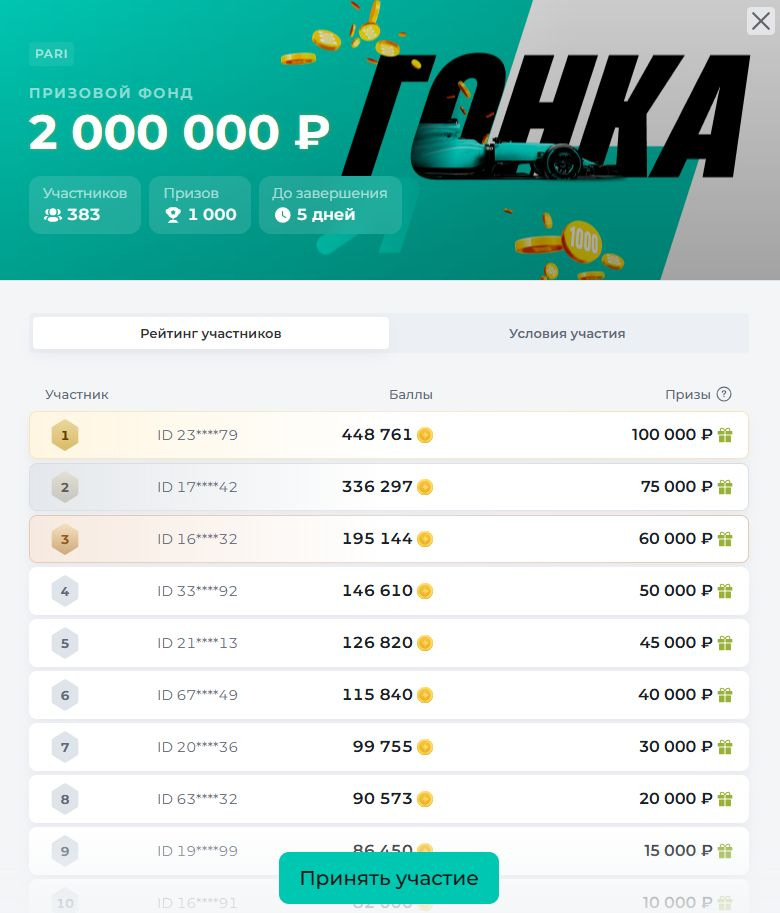780x913 pixels.
Task: Click the bronze rank 3 hexagon badge
Action: [x=65, y=539]
